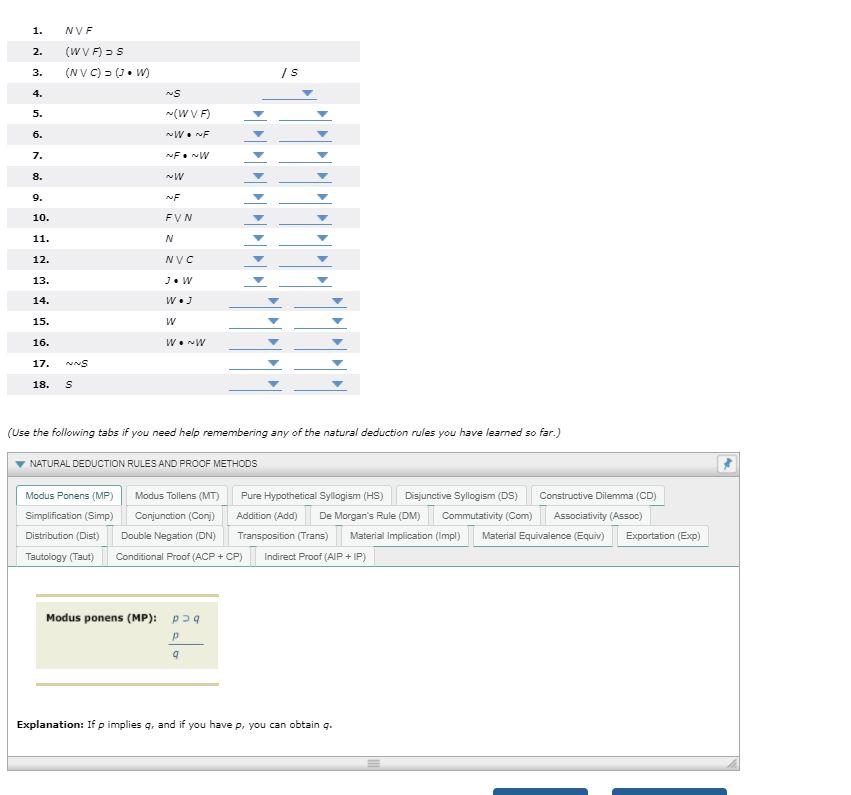Pin the Natural Deduction Rules panel
The image size is (851, 795).
click(x=727, y=463)
